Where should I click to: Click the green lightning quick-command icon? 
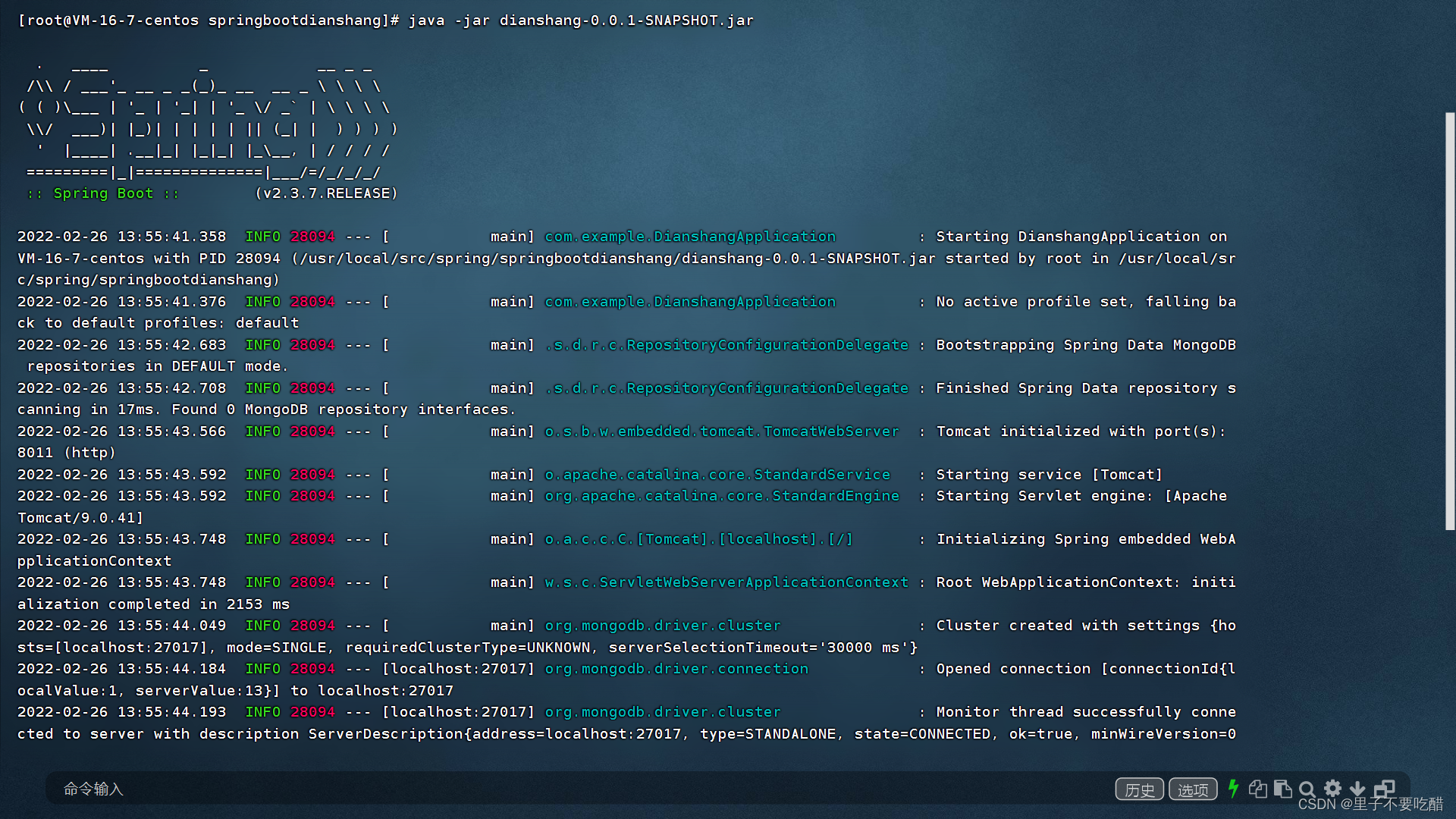point(1234,789)
